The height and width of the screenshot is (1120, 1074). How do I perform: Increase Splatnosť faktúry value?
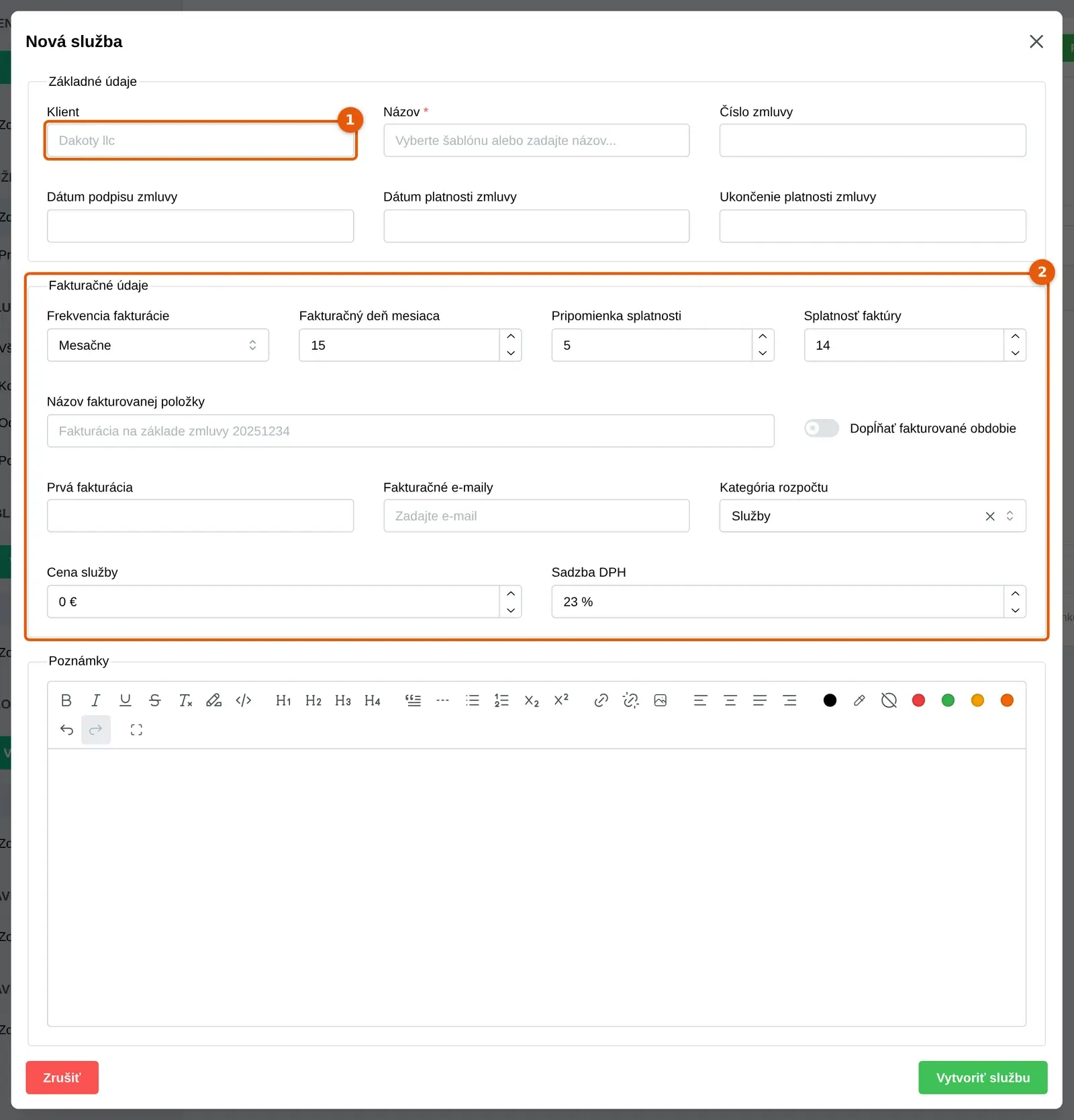pyautogui.click(x=1015, y=336)
